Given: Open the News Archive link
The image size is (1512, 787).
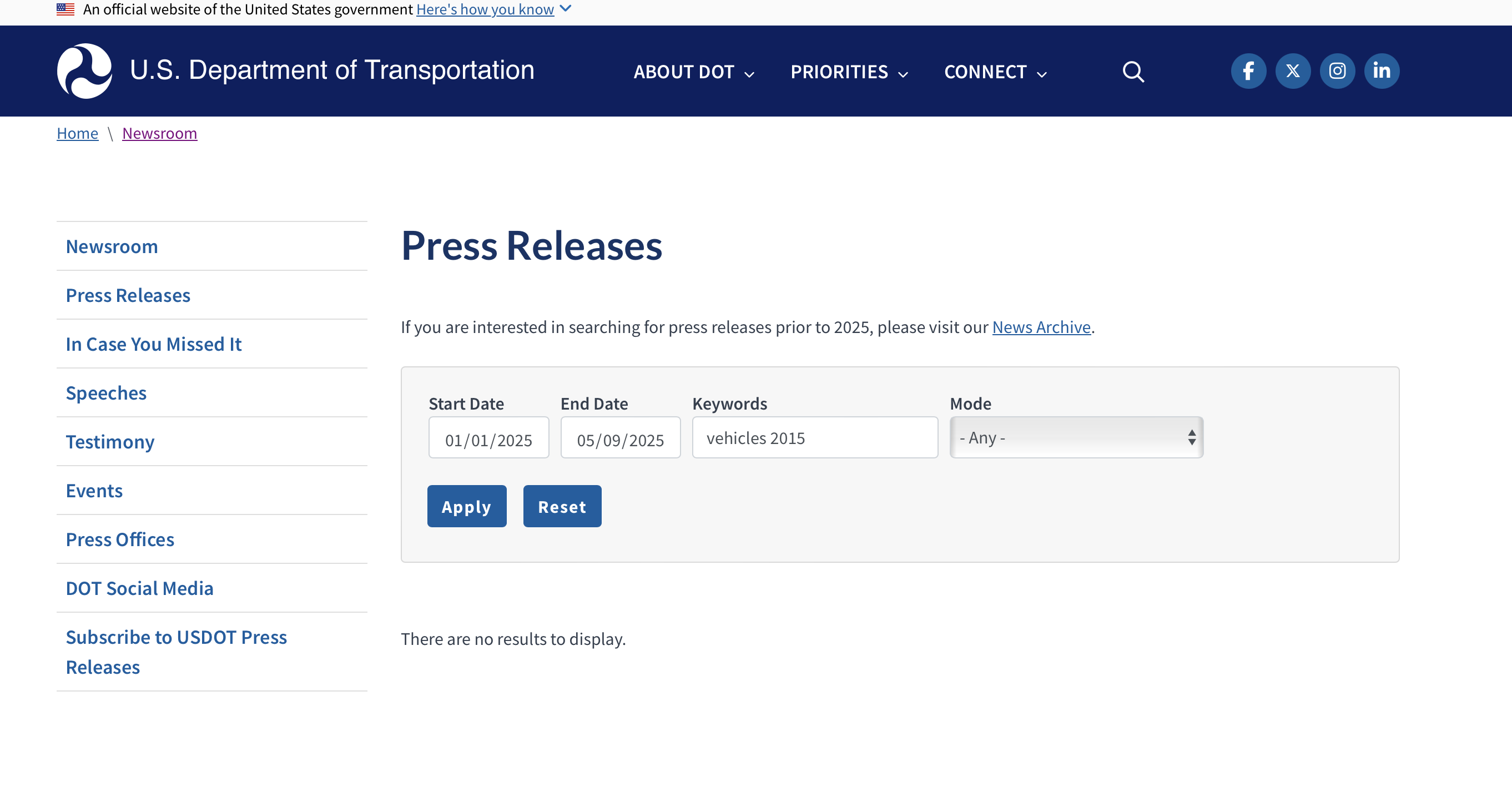Looking at the screenshot, I should click(x=1041, y=327).
